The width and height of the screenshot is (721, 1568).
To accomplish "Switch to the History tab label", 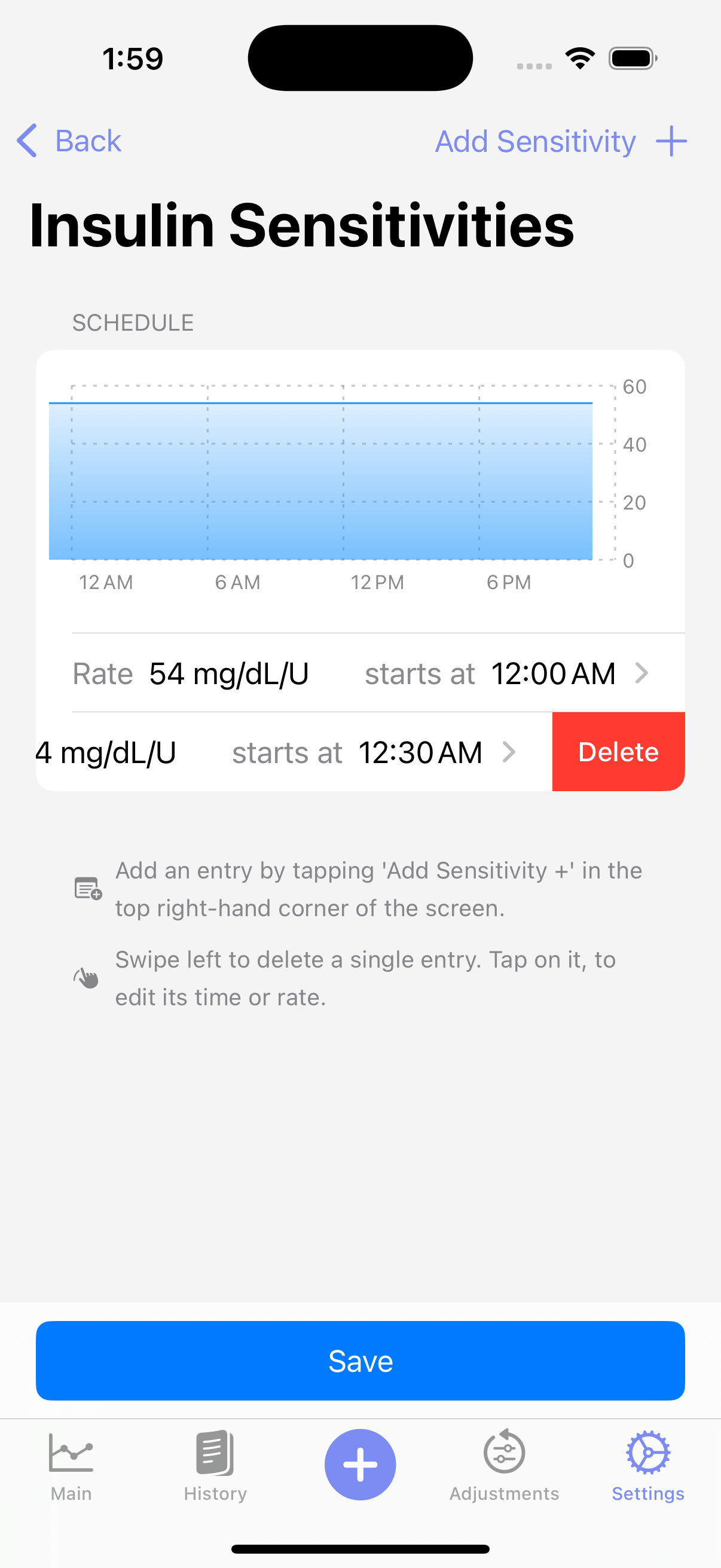I will click(215, 1494).
